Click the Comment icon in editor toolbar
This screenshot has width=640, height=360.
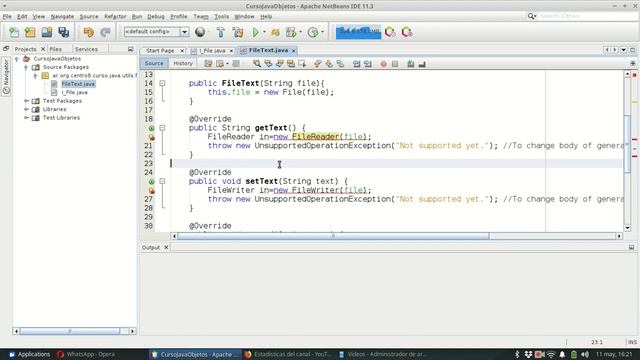411,64
